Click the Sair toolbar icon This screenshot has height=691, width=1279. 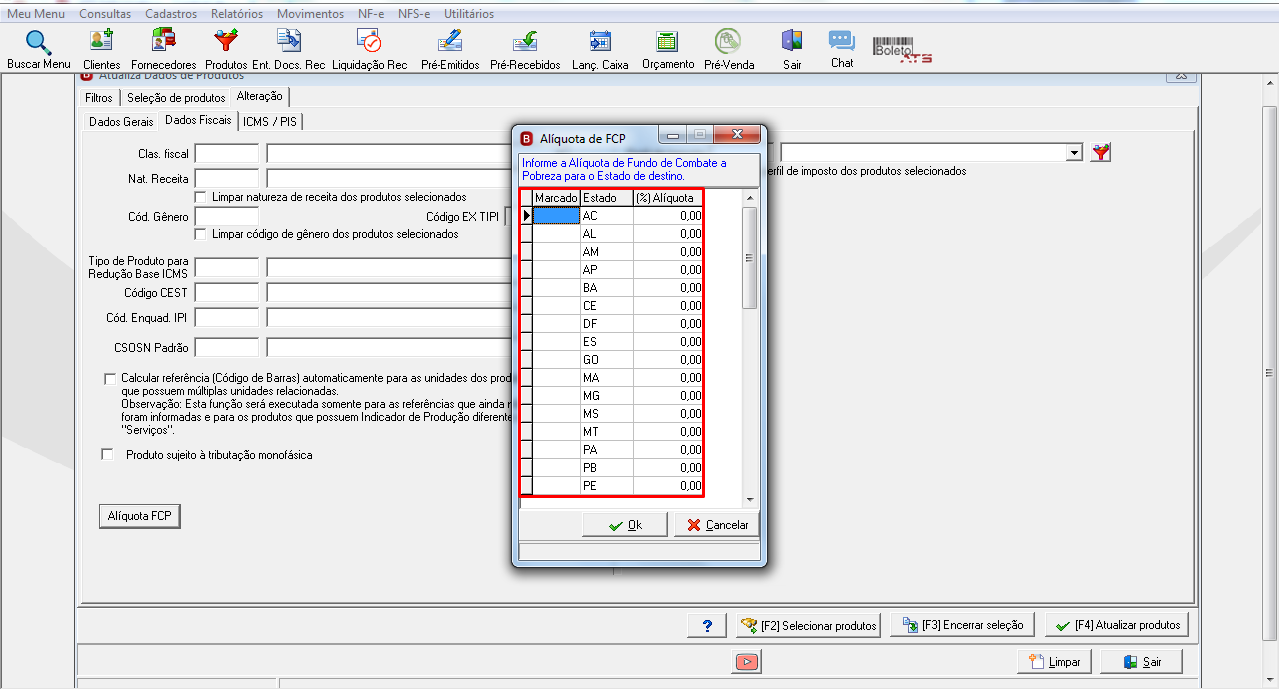tap(792, 49)
